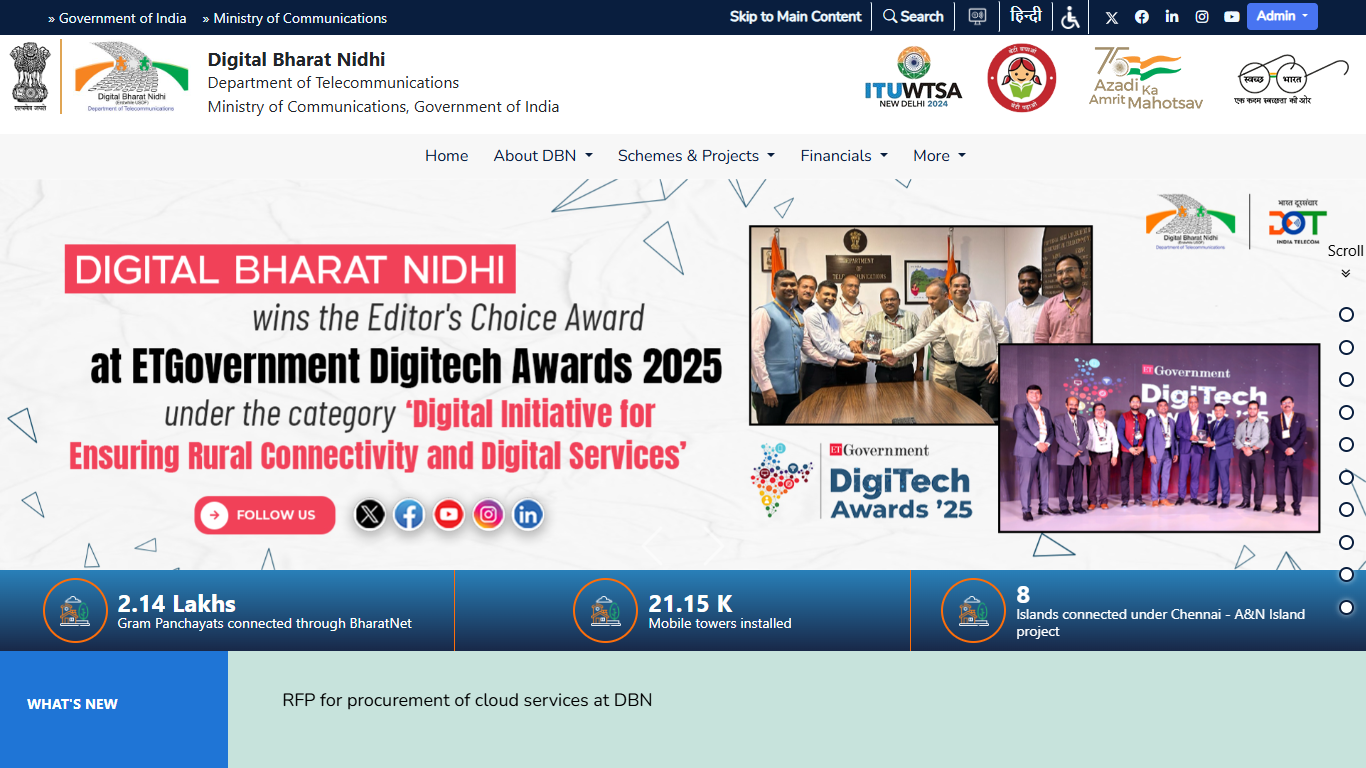Select the third section dot under Scroll
1366x768 pixels.
click(x=1346, y=380)
